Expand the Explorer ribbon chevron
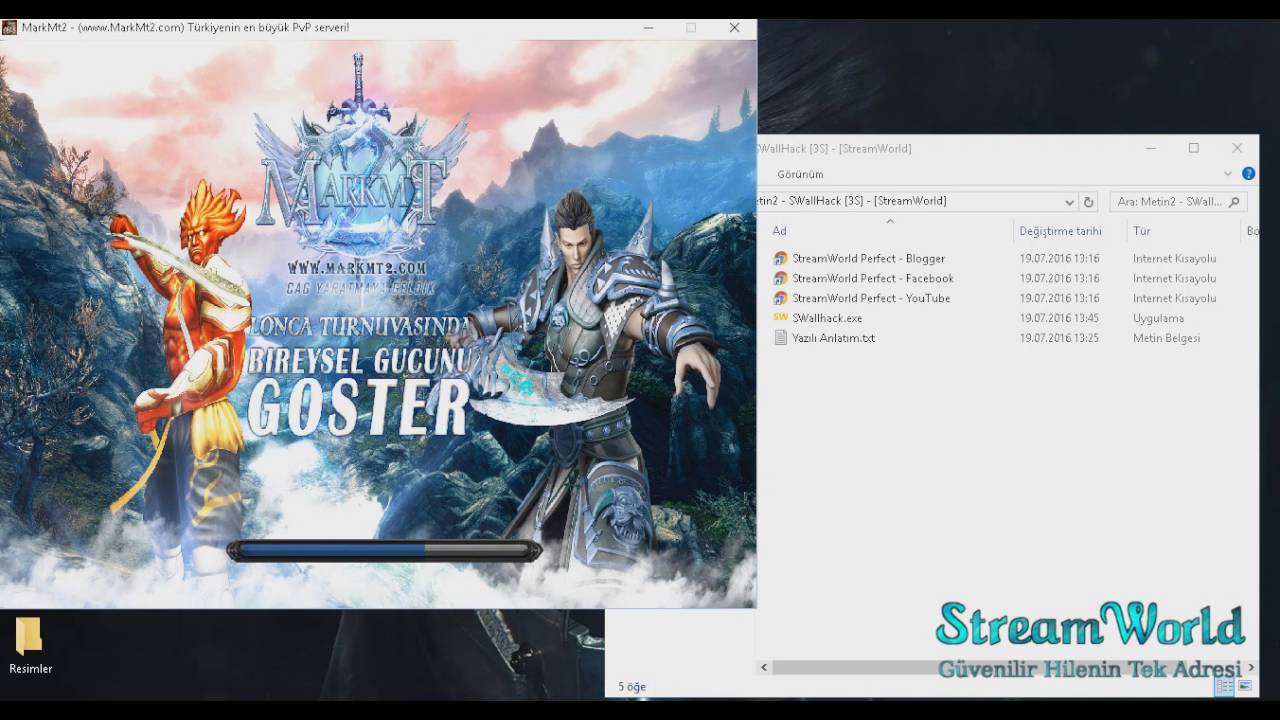 (x=1228, y=174)
